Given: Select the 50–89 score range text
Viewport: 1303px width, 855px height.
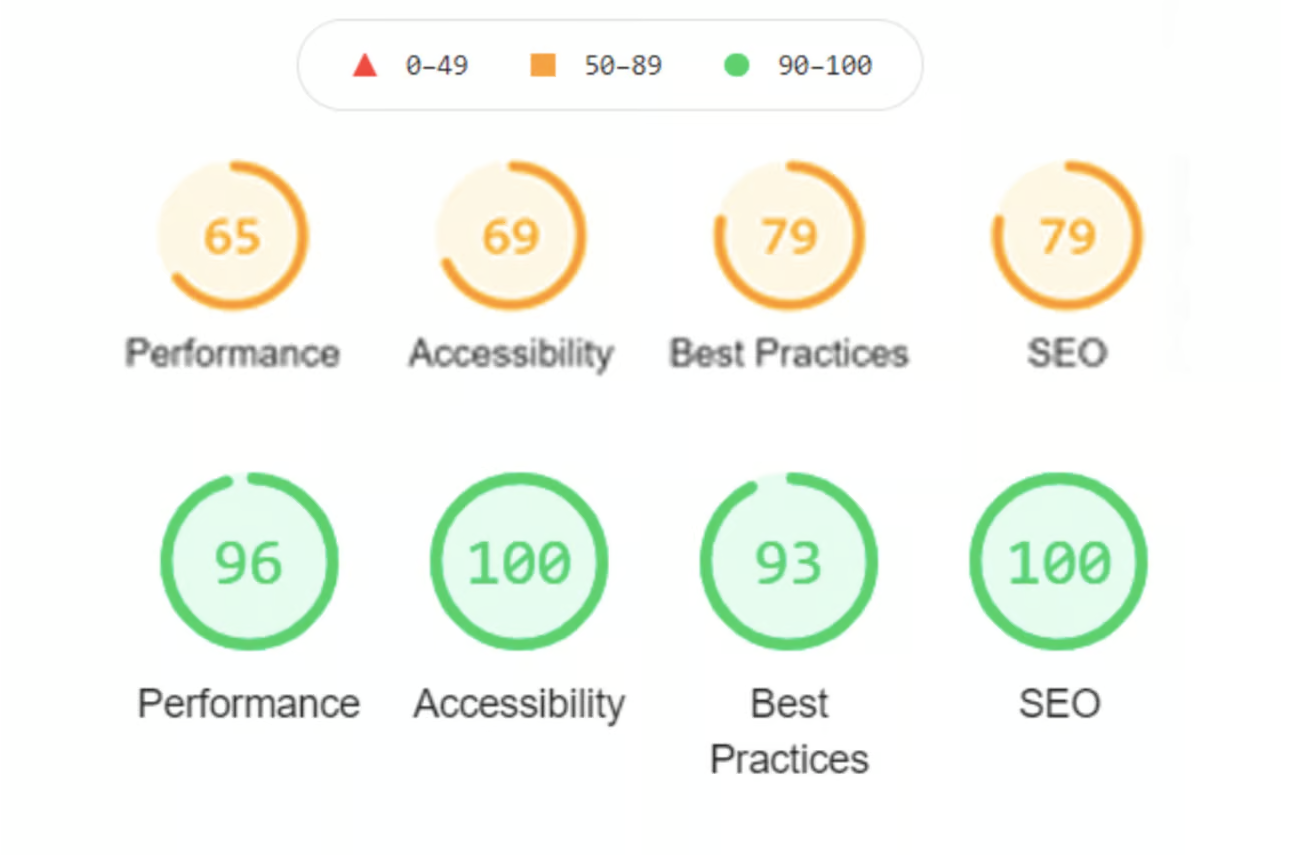Looking at the screenshot, I should tap(622, 66).
